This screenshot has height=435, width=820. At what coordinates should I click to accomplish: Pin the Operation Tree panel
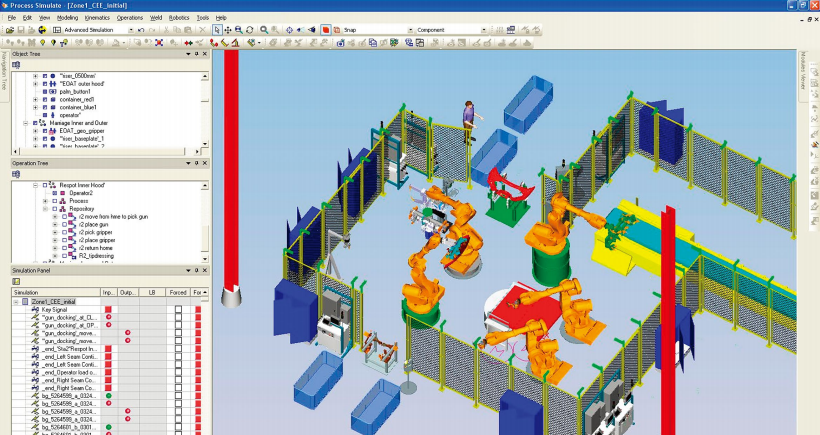[197, 163]
